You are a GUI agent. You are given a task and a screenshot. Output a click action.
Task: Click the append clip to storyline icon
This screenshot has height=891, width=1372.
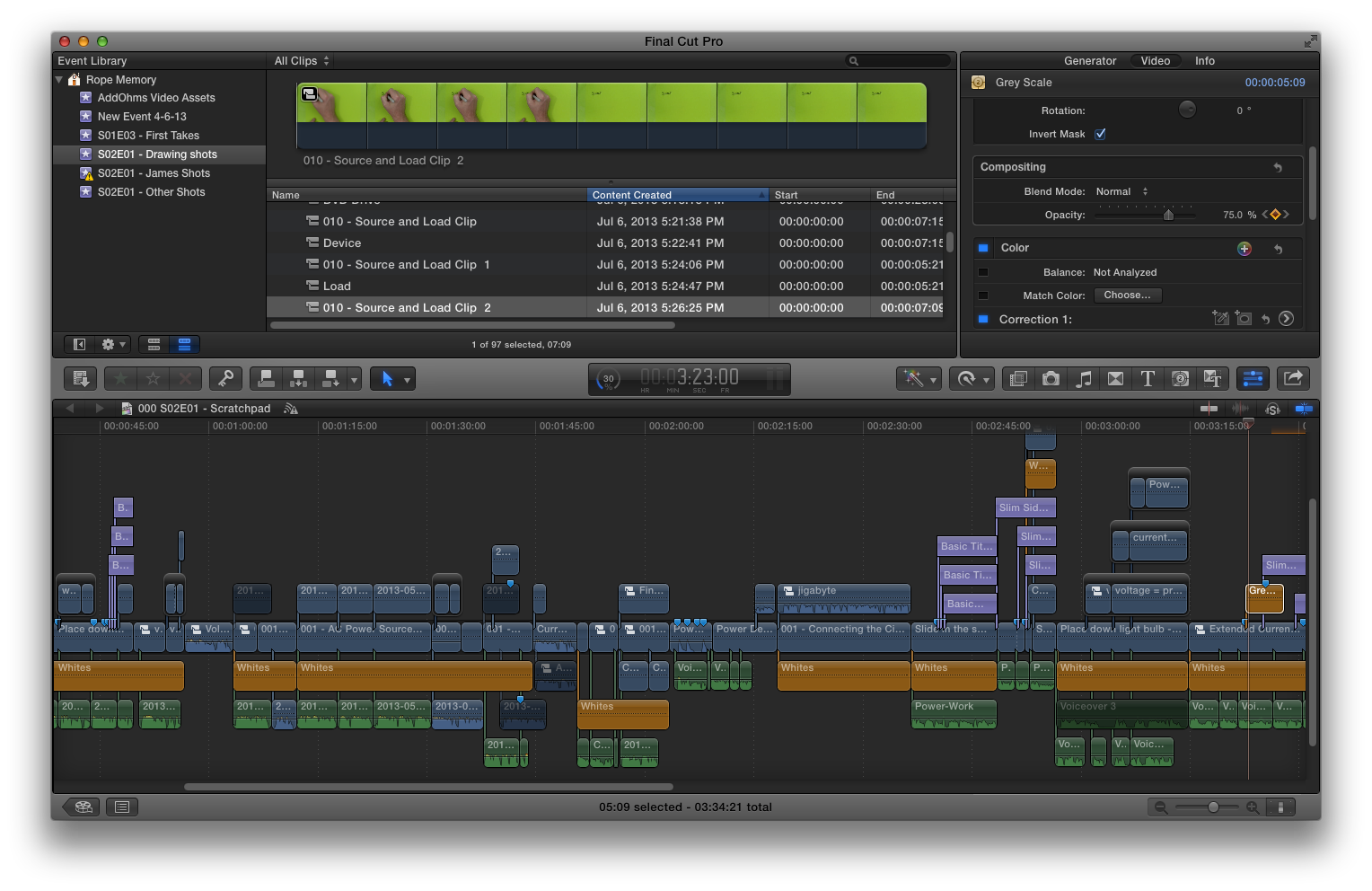(330, 379)
